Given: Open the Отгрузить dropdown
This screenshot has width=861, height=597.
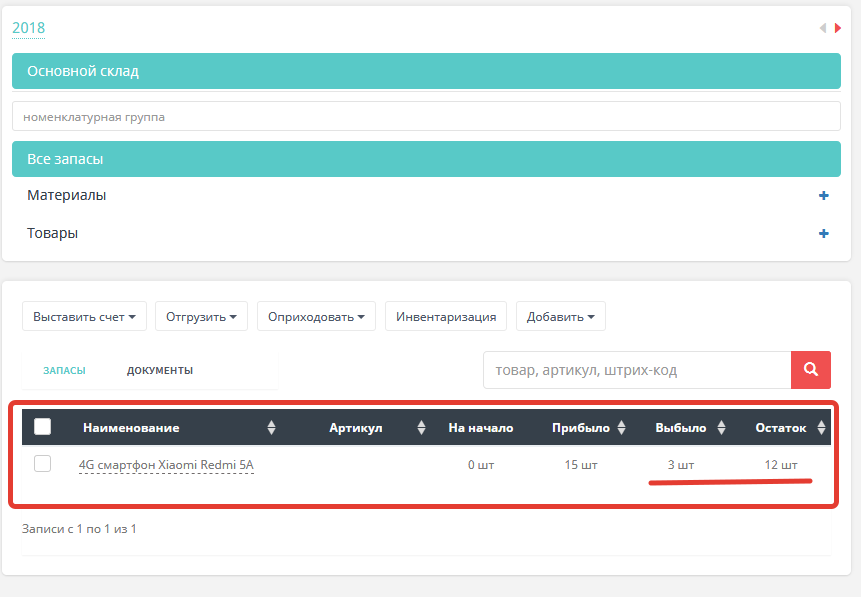Looking at the screenshot, I should coord(201,317).
